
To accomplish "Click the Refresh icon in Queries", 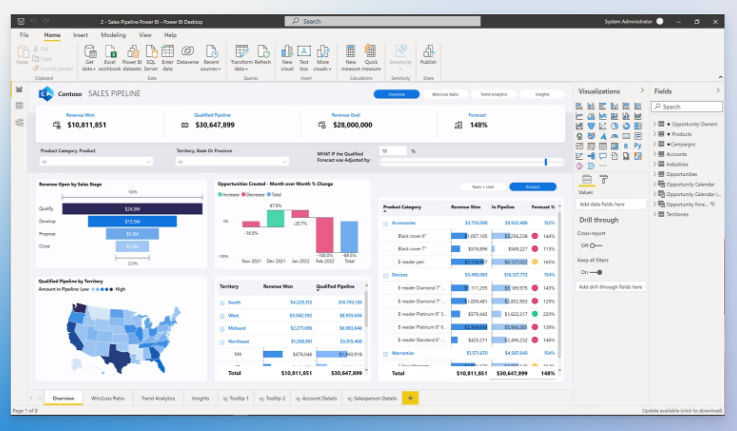I will 263,52.
